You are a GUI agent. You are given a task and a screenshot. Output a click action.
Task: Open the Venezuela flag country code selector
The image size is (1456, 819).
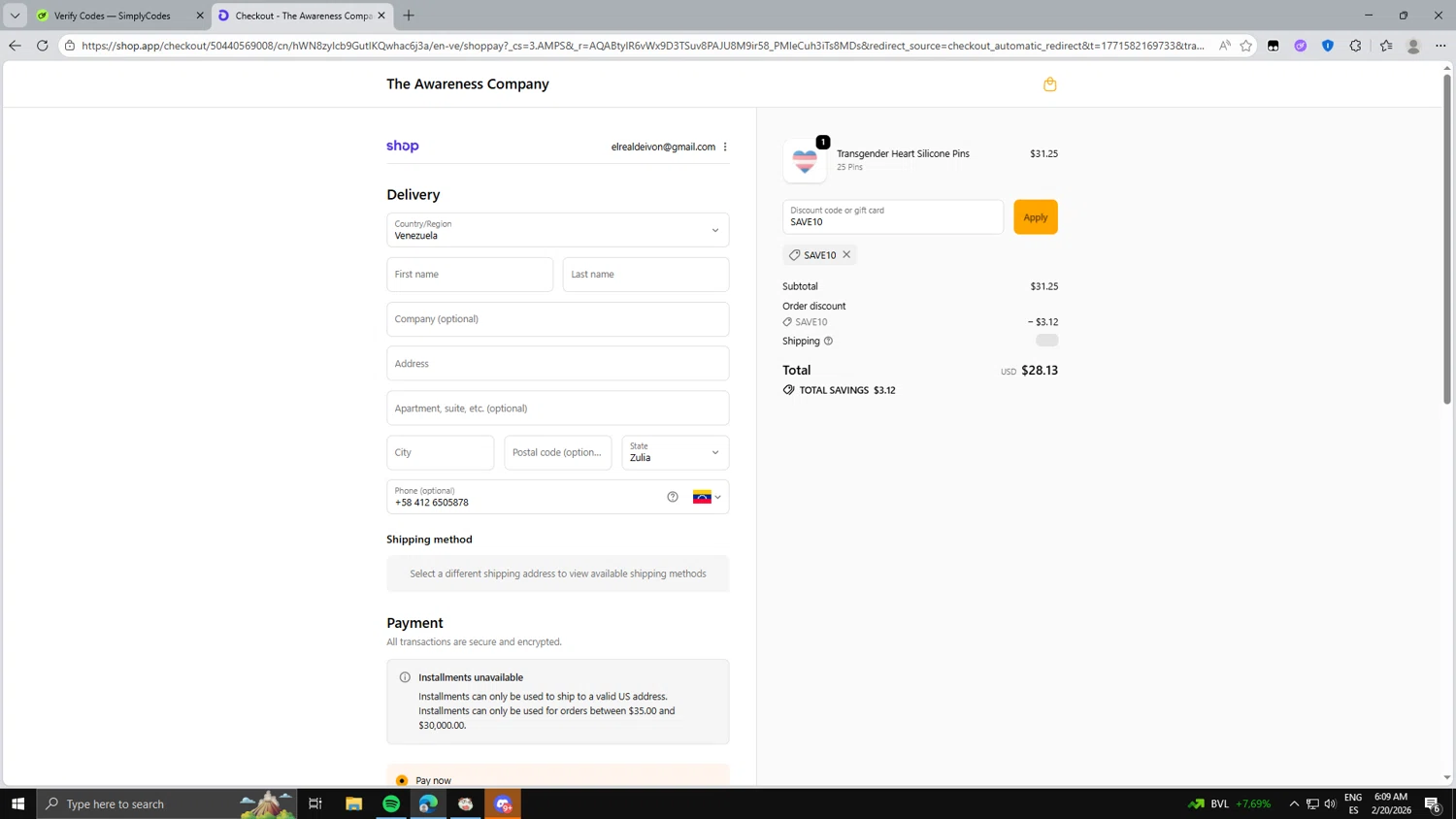pos(707,497)
